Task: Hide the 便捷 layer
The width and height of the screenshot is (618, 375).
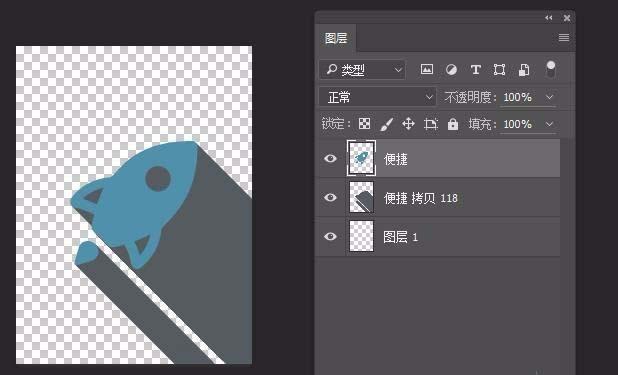Action: click(330, 159)
